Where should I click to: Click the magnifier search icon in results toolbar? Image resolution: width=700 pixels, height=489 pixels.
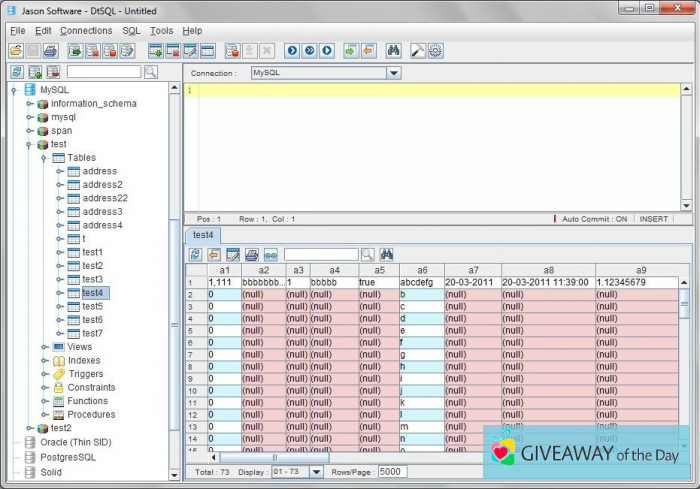point(367,255)
